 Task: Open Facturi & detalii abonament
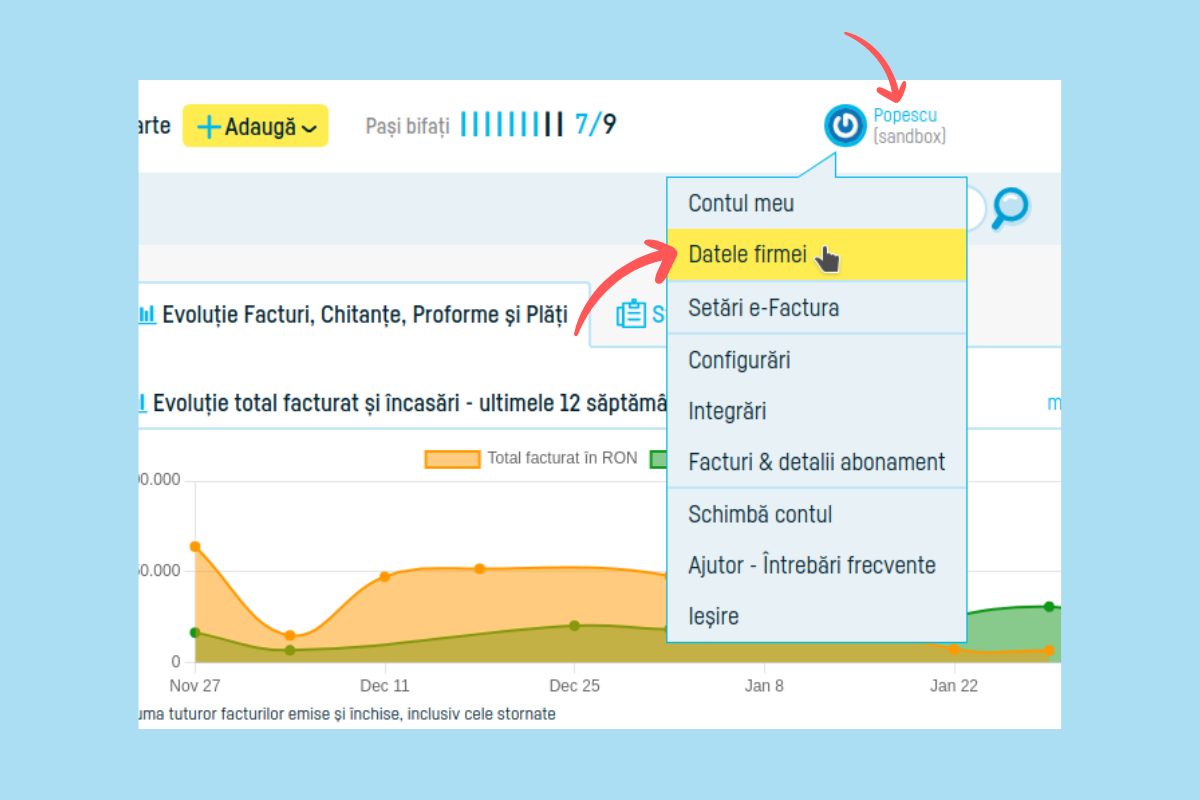pyautogui.click(x=816, y=462)
